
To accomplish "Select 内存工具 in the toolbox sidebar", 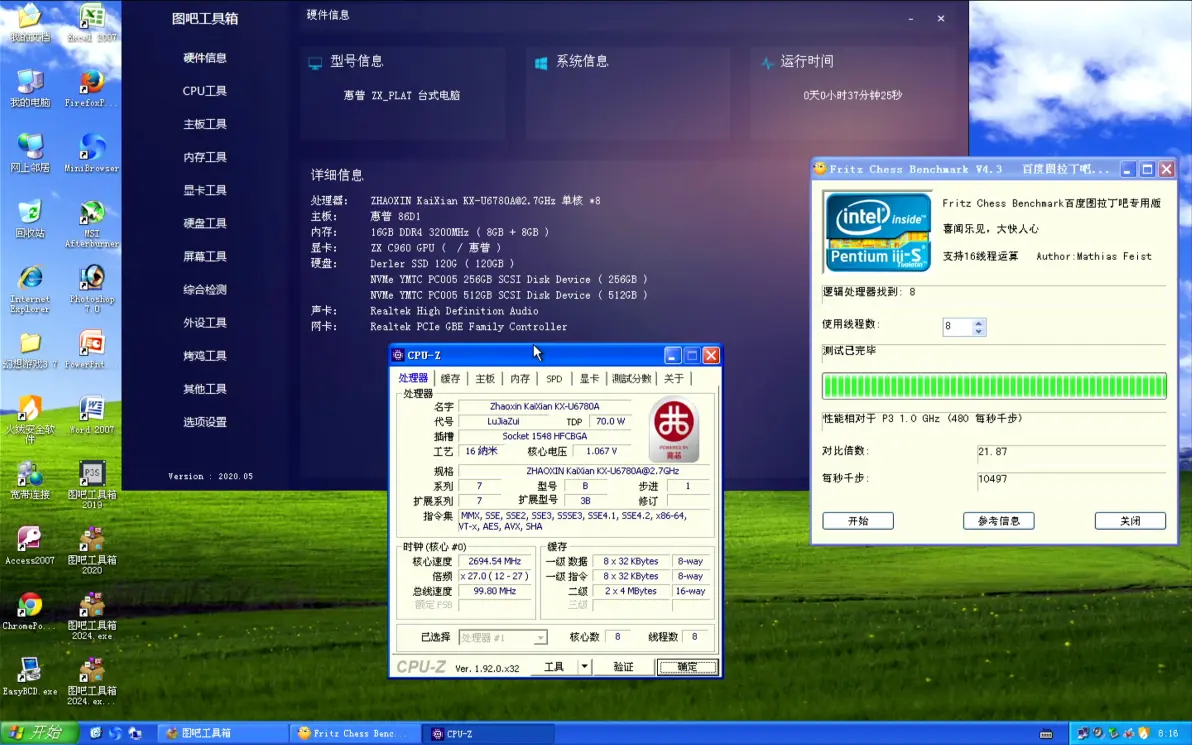I will (x=204, y=157).
